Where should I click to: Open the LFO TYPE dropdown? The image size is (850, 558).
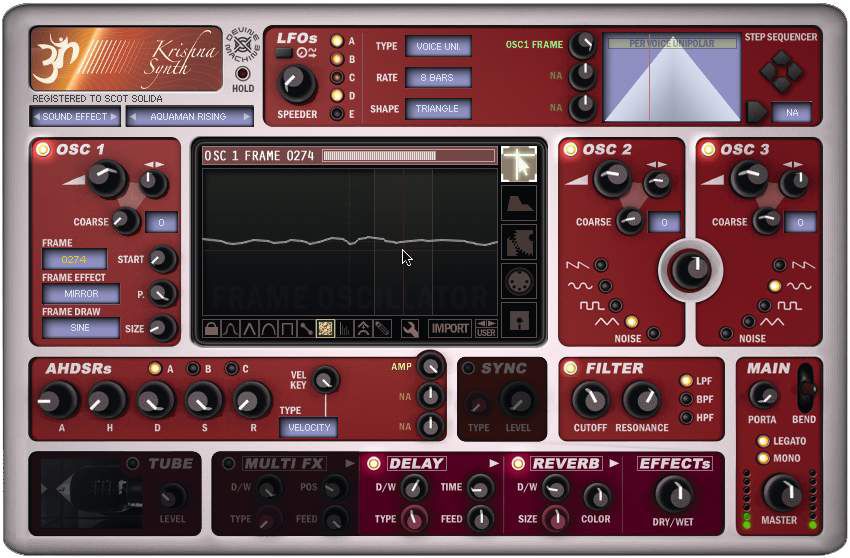tap(438, 47)
